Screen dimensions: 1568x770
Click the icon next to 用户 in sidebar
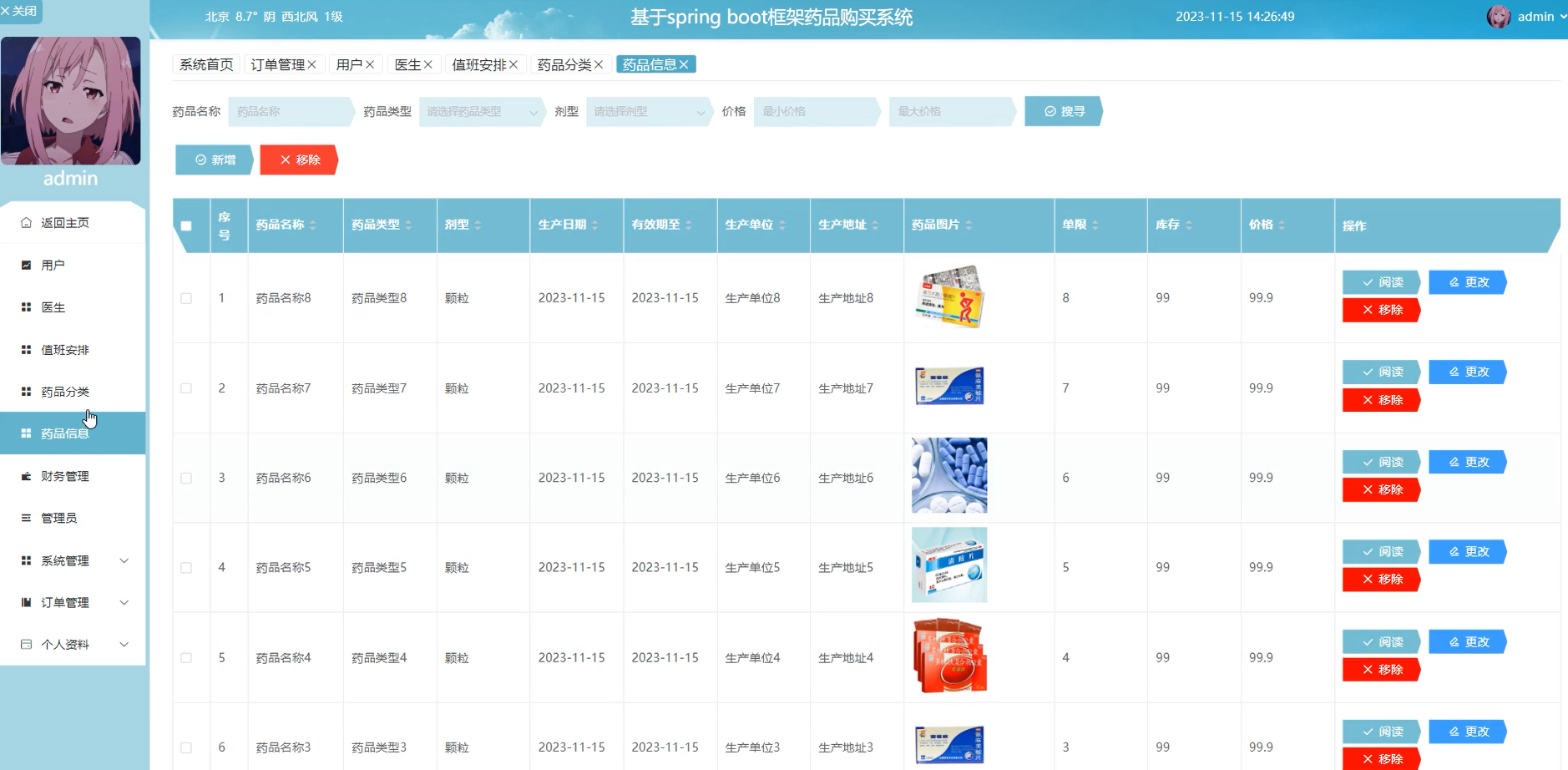click(26, 265)
